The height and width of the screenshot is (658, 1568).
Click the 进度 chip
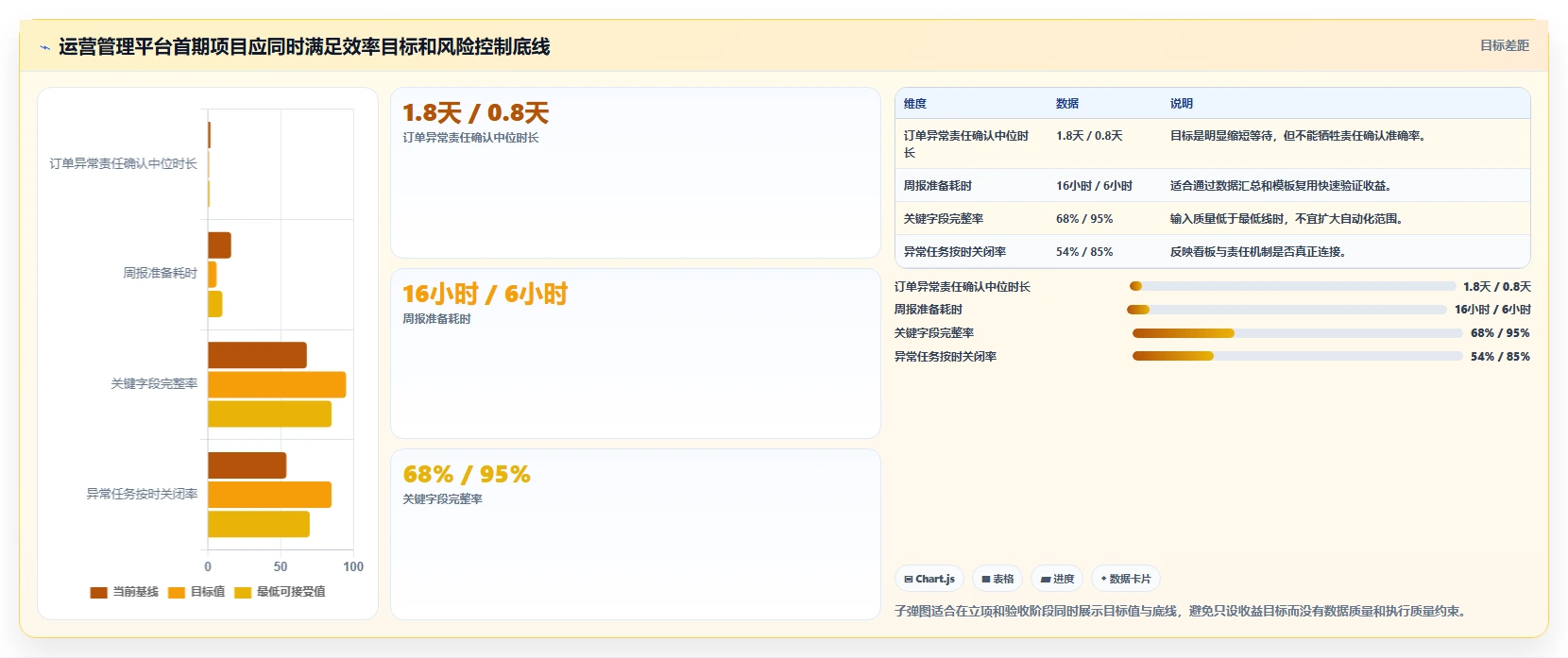tap(1057, 579)
